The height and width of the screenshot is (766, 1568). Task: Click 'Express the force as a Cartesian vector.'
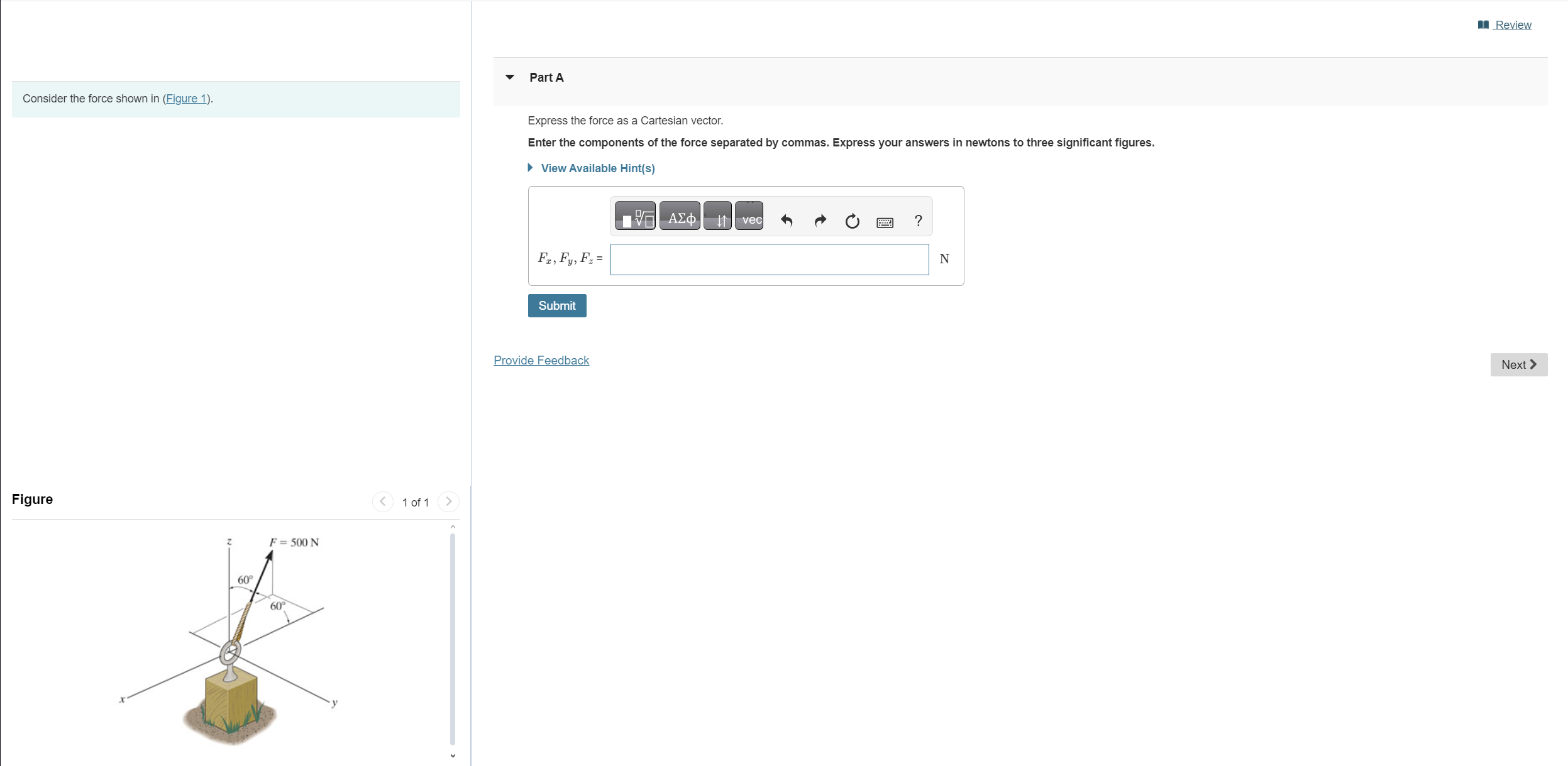tap(626, 121)
